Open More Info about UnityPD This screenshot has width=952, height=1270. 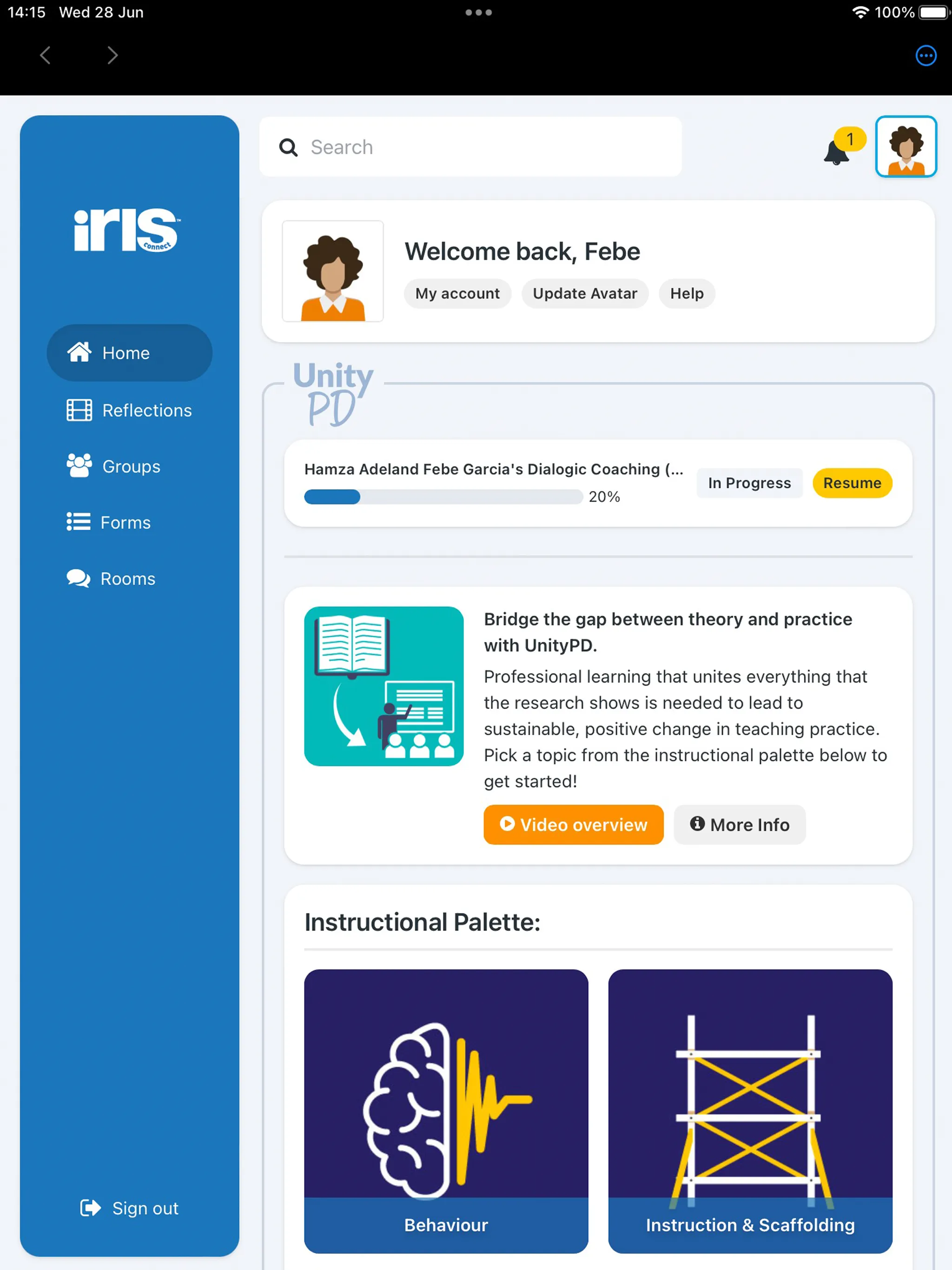point(739,825)
